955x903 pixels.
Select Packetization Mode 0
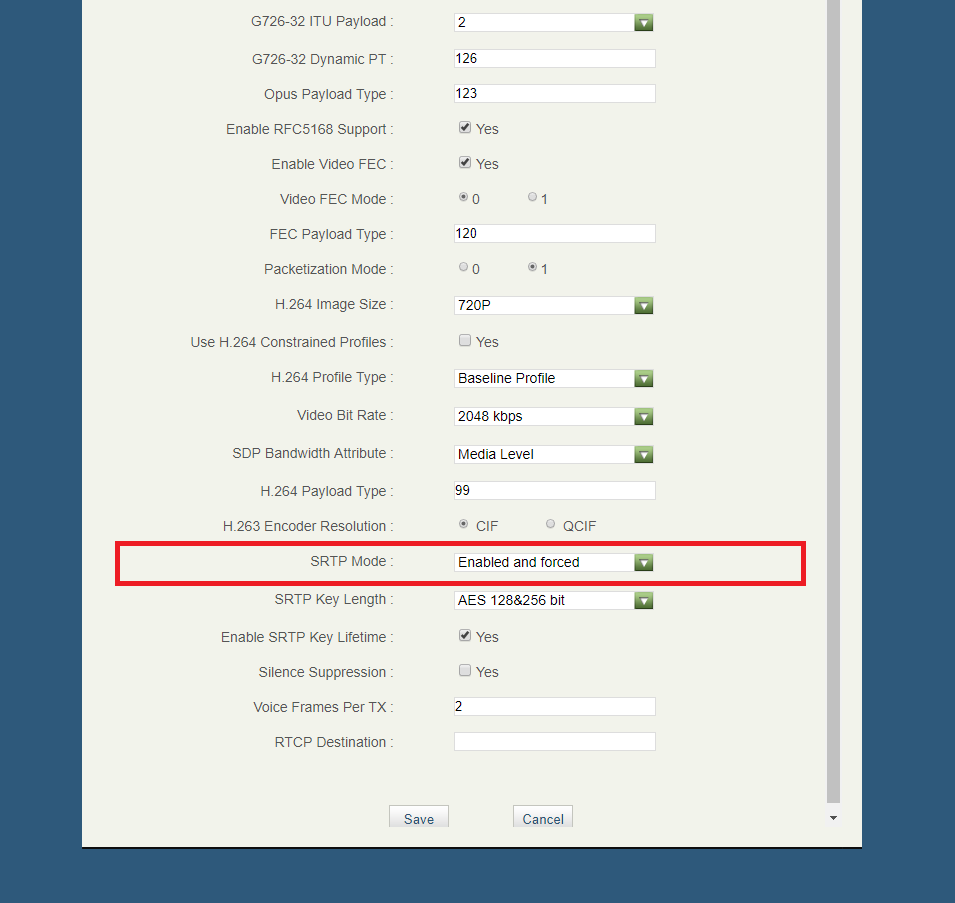[x=463, y=268]
